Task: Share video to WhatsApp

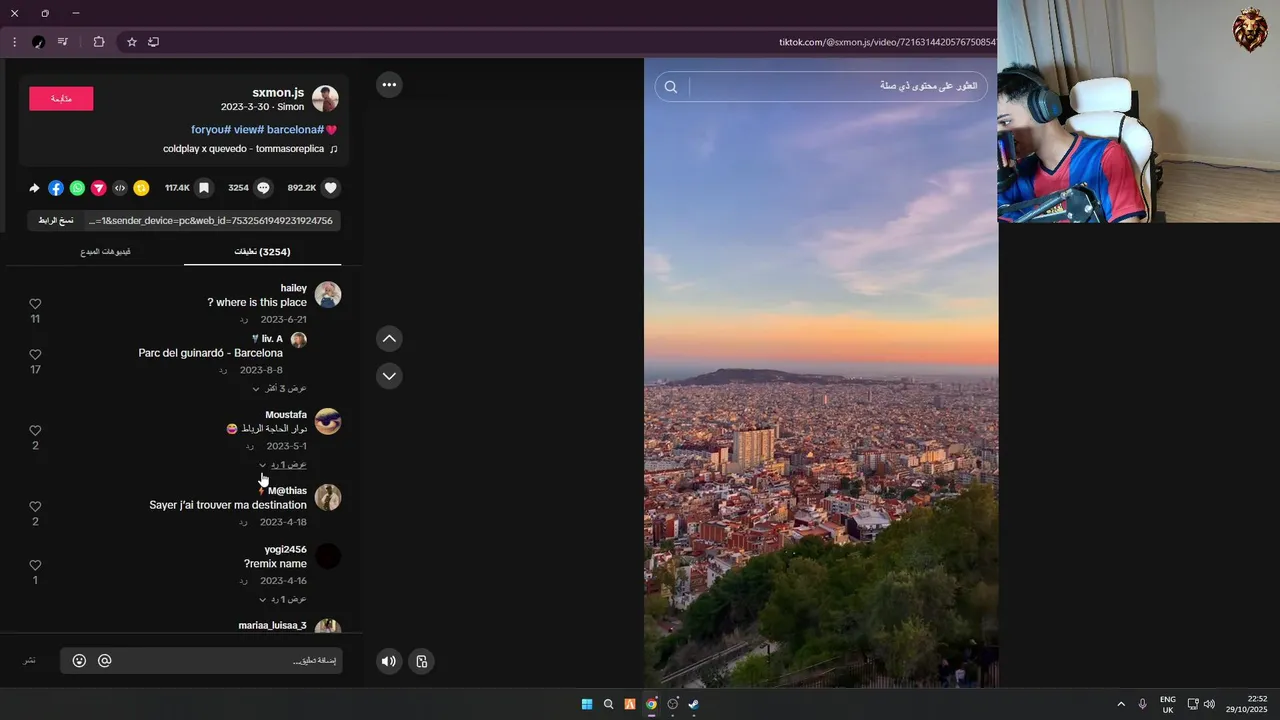Action: pyautogui.click(x=77, y=187)
